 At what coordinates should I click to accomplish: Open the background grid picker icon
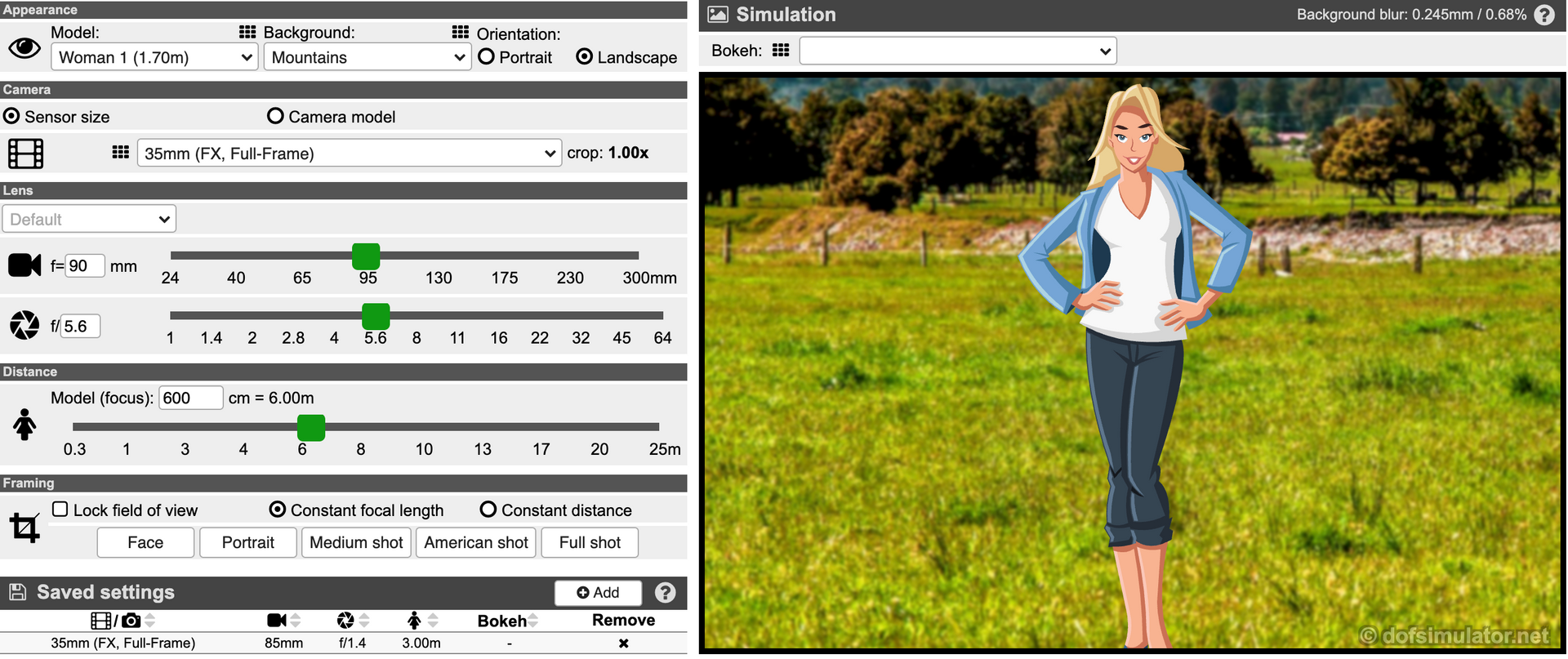click(461, 32)
